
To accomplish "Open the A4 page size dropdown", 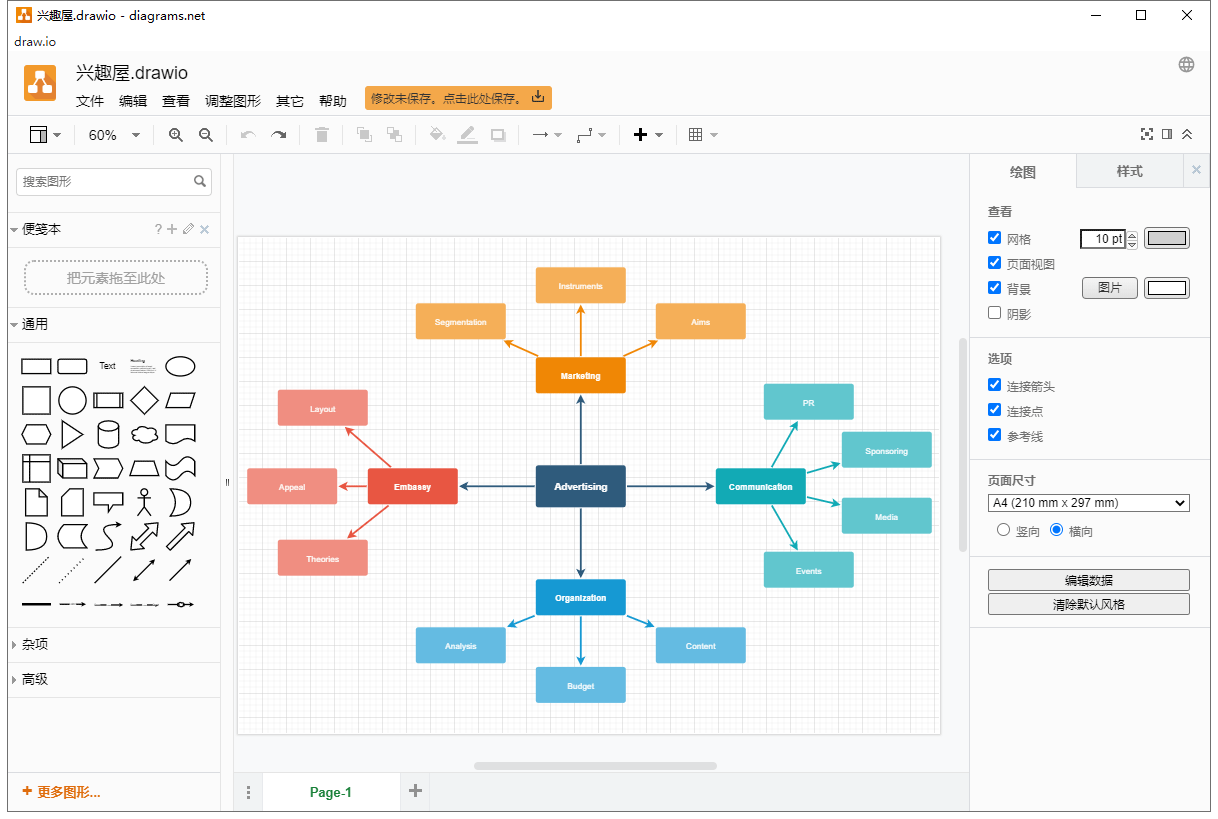I will click(1088, 503).
